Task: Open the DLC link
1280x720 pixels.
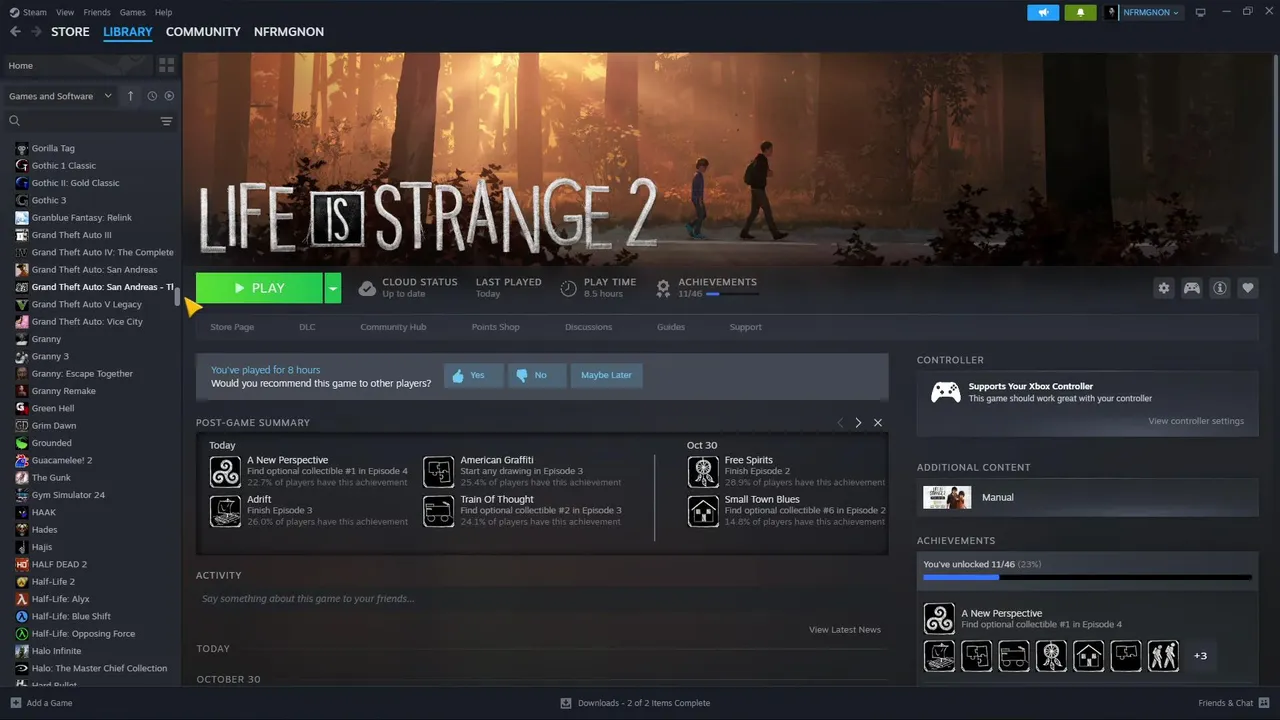Action: (307, 327)
